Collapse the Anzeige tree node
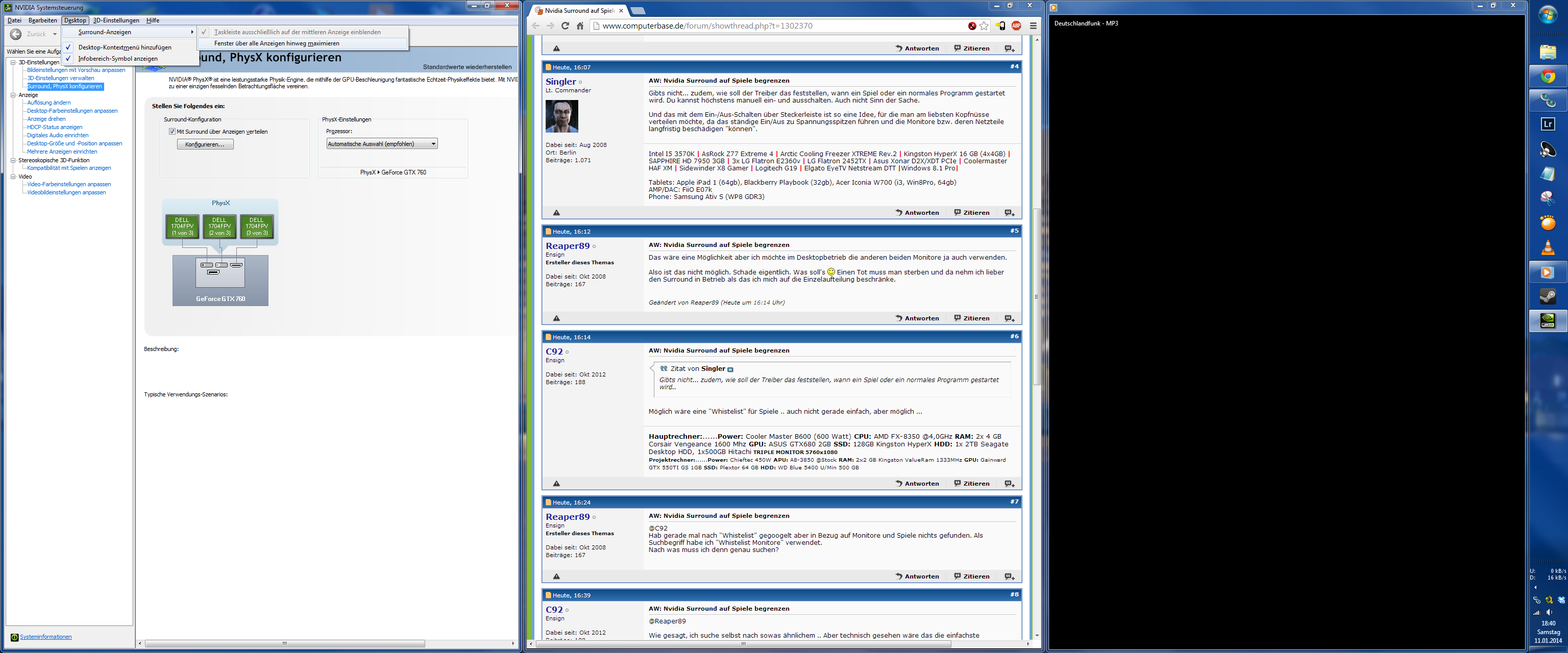 click(13, 95)
